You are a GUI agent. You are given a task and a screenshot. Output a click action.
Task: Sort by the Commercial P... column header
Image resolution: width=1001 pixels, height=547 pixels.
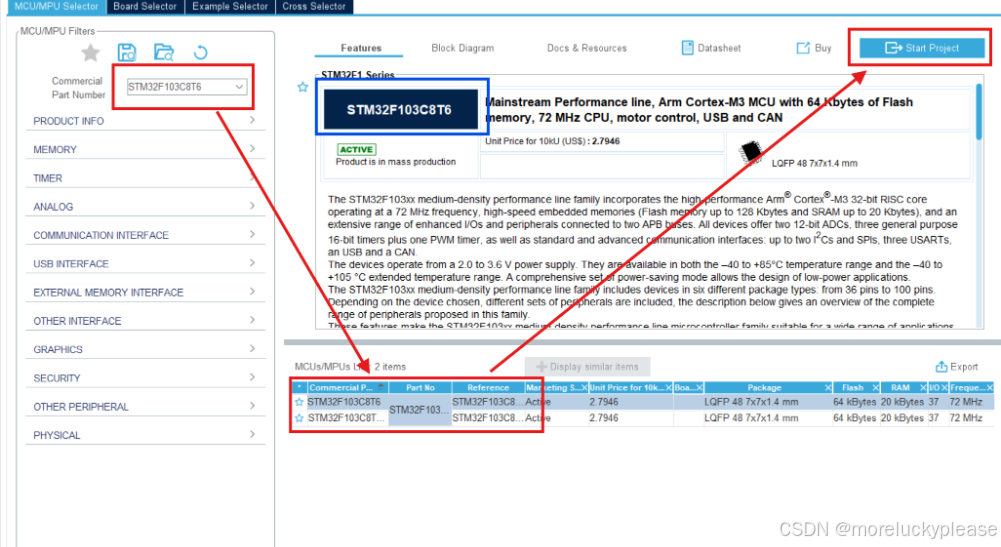coord(347,387)
